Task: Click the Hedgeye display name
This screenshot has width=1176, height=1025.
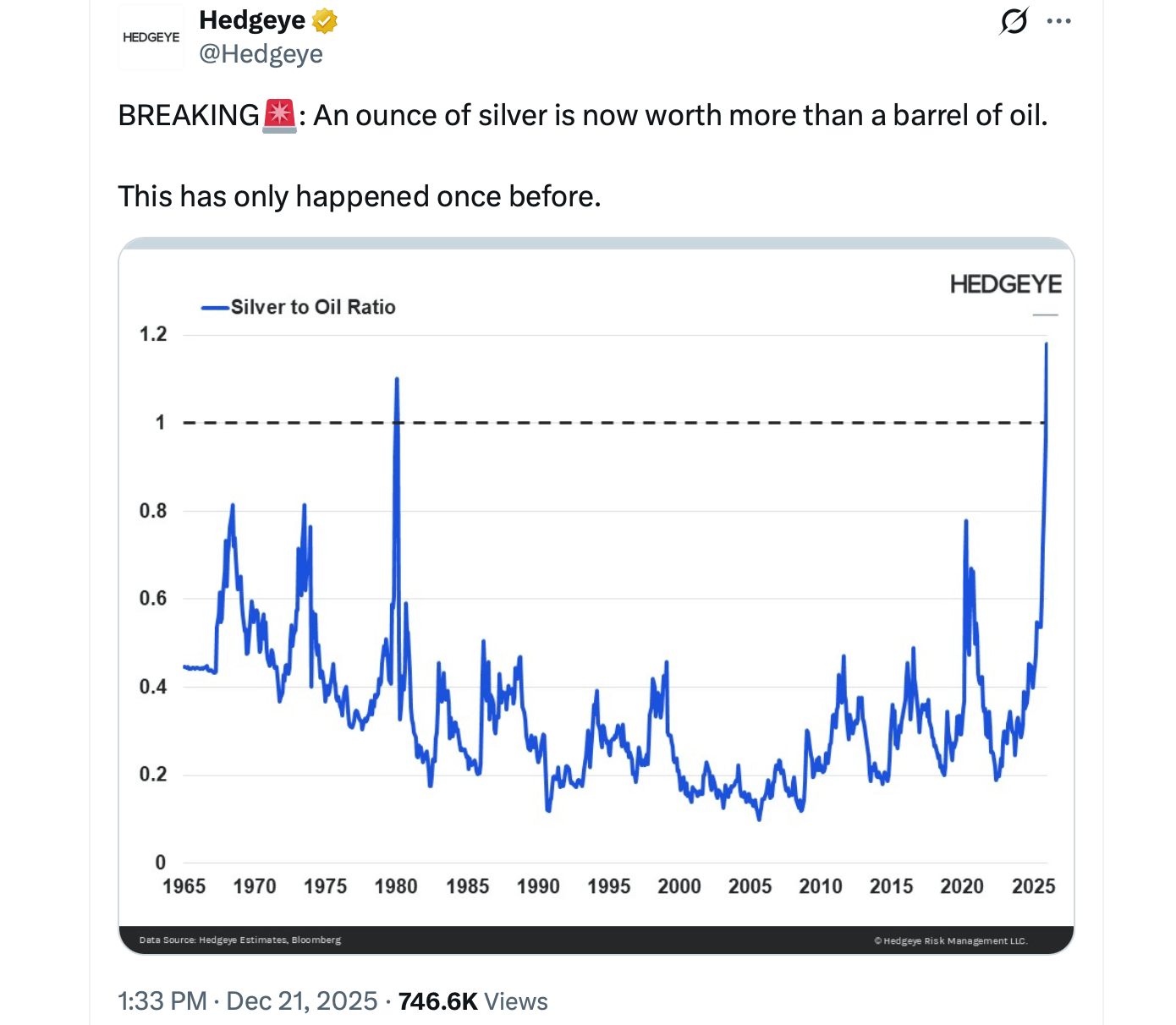Action: (250, 19)
